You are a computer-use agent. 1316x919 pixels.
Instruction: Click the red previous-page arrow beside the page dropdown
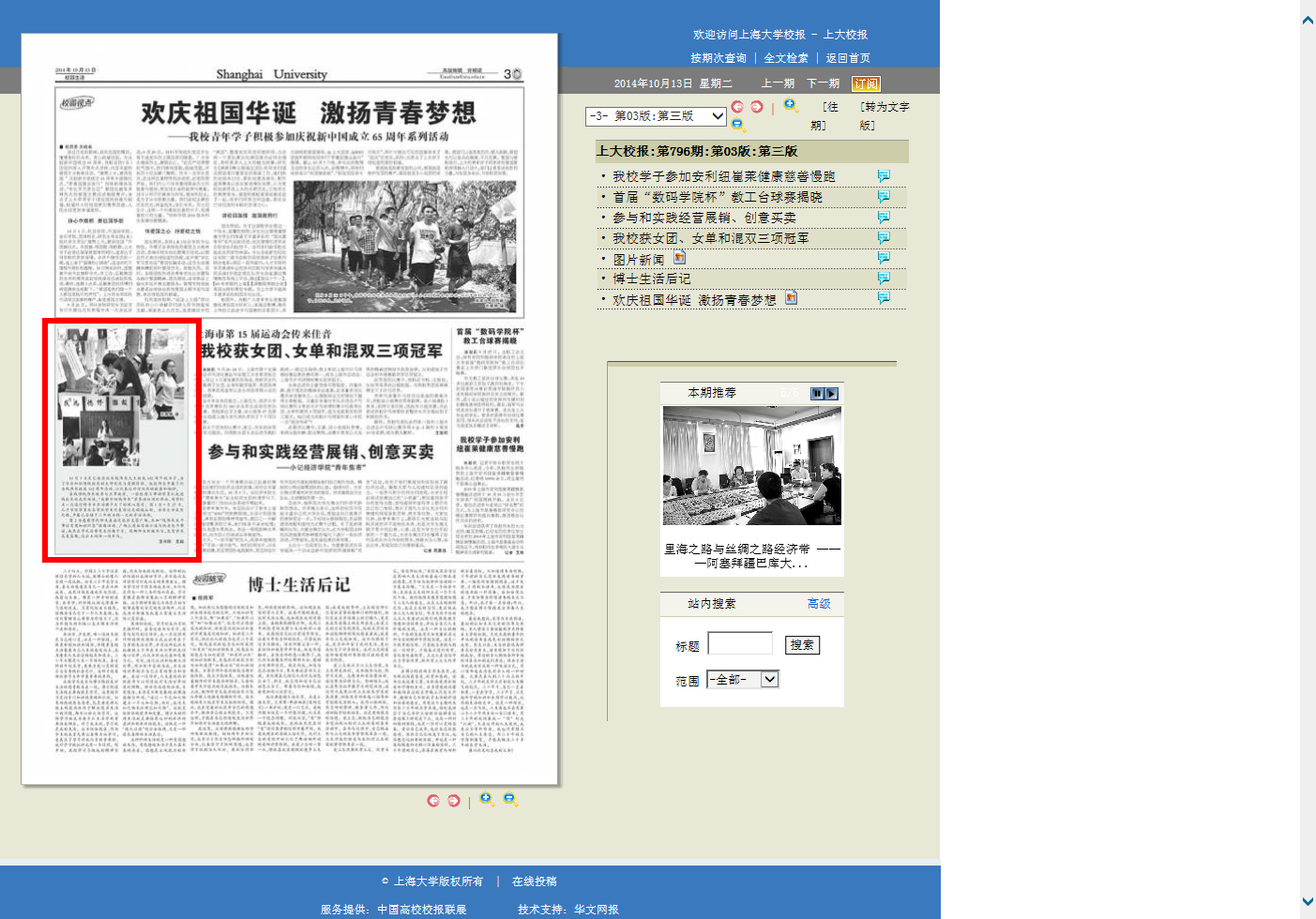(x=737, y=107)
